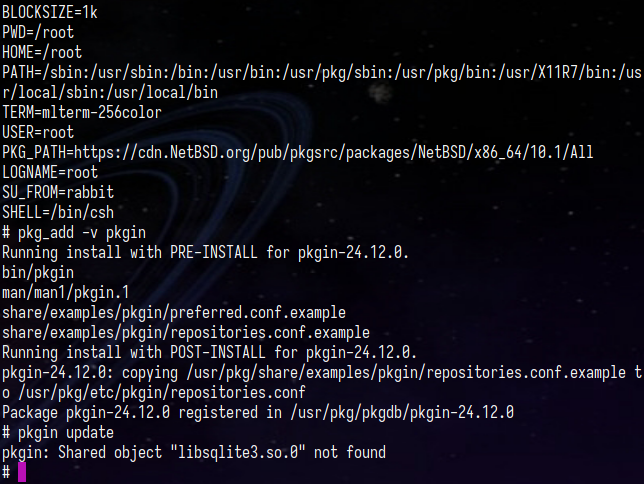Screen dimensions: 644x484
Task: Click the /usr/pkg/pkgdb/pkgin-24.12.0 registered path
Action: (x=402, y=413)
